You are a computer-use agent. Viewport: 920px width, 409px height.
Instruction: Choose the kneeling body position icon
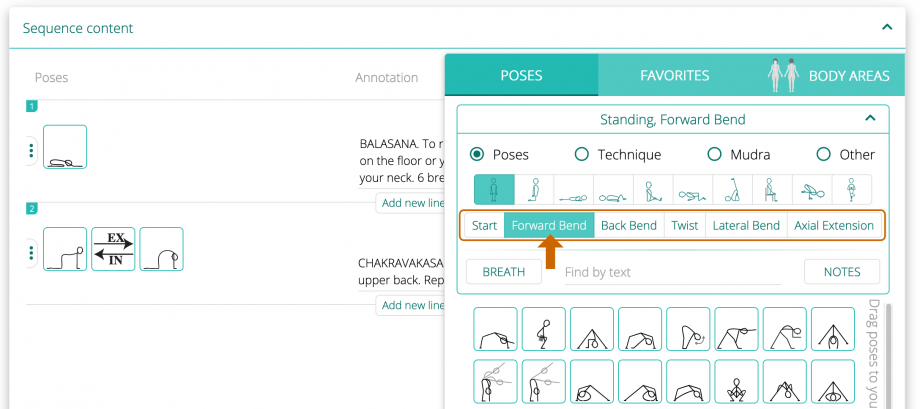534,190
